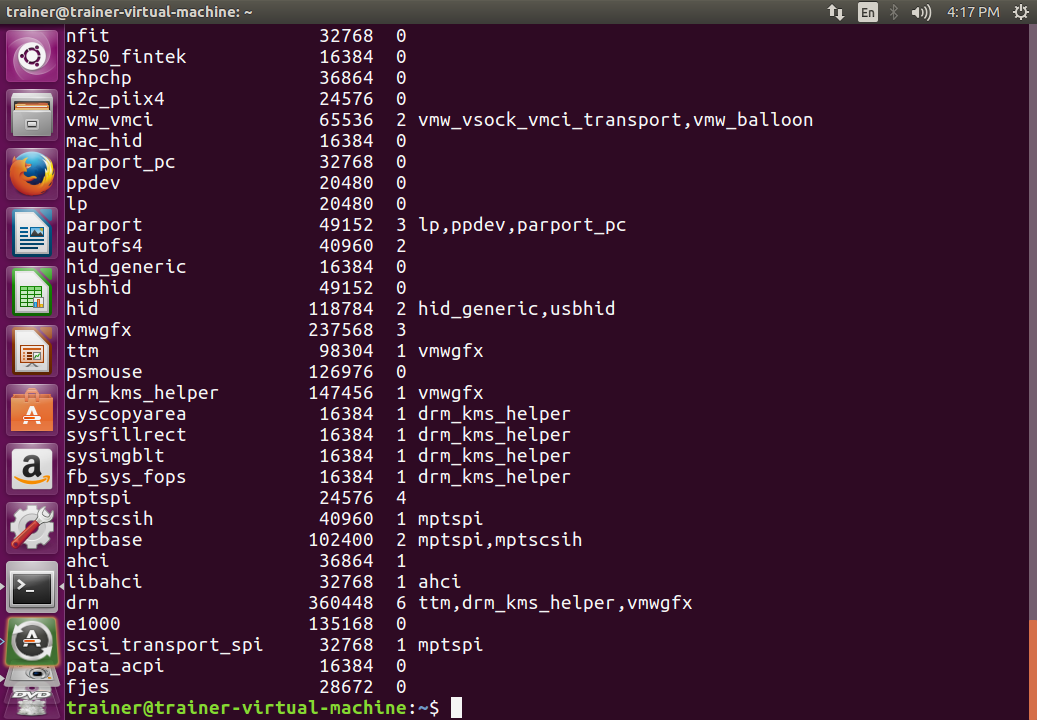The height and width of the screenshot is (720, 1037).
Task: Click the size value '237568'
Action: pos(341,330)
